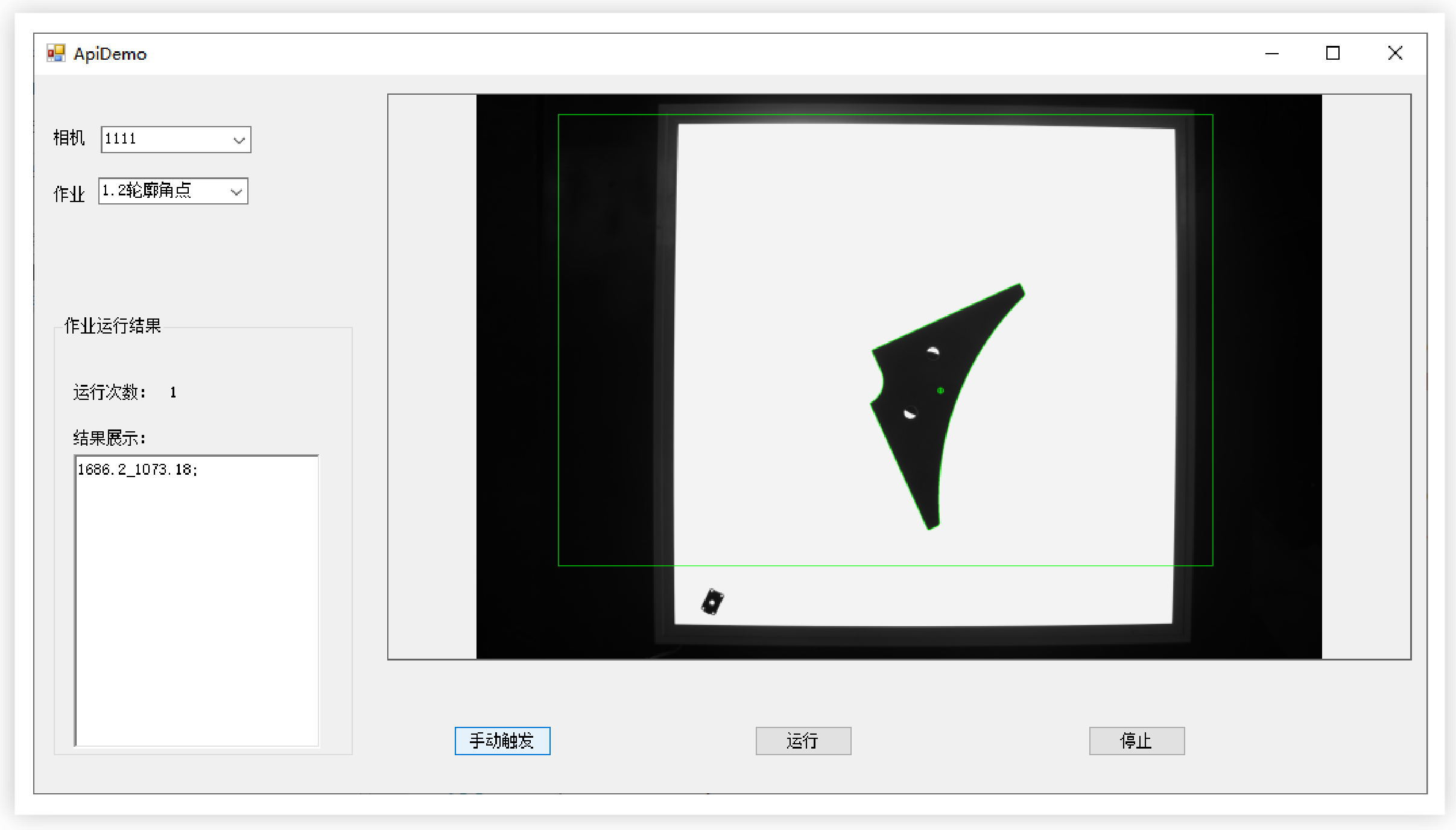Viewport: 1456px width, 830px height.
Task: Click the top edge of the green ROI rectangle
Action: point(885,115)
